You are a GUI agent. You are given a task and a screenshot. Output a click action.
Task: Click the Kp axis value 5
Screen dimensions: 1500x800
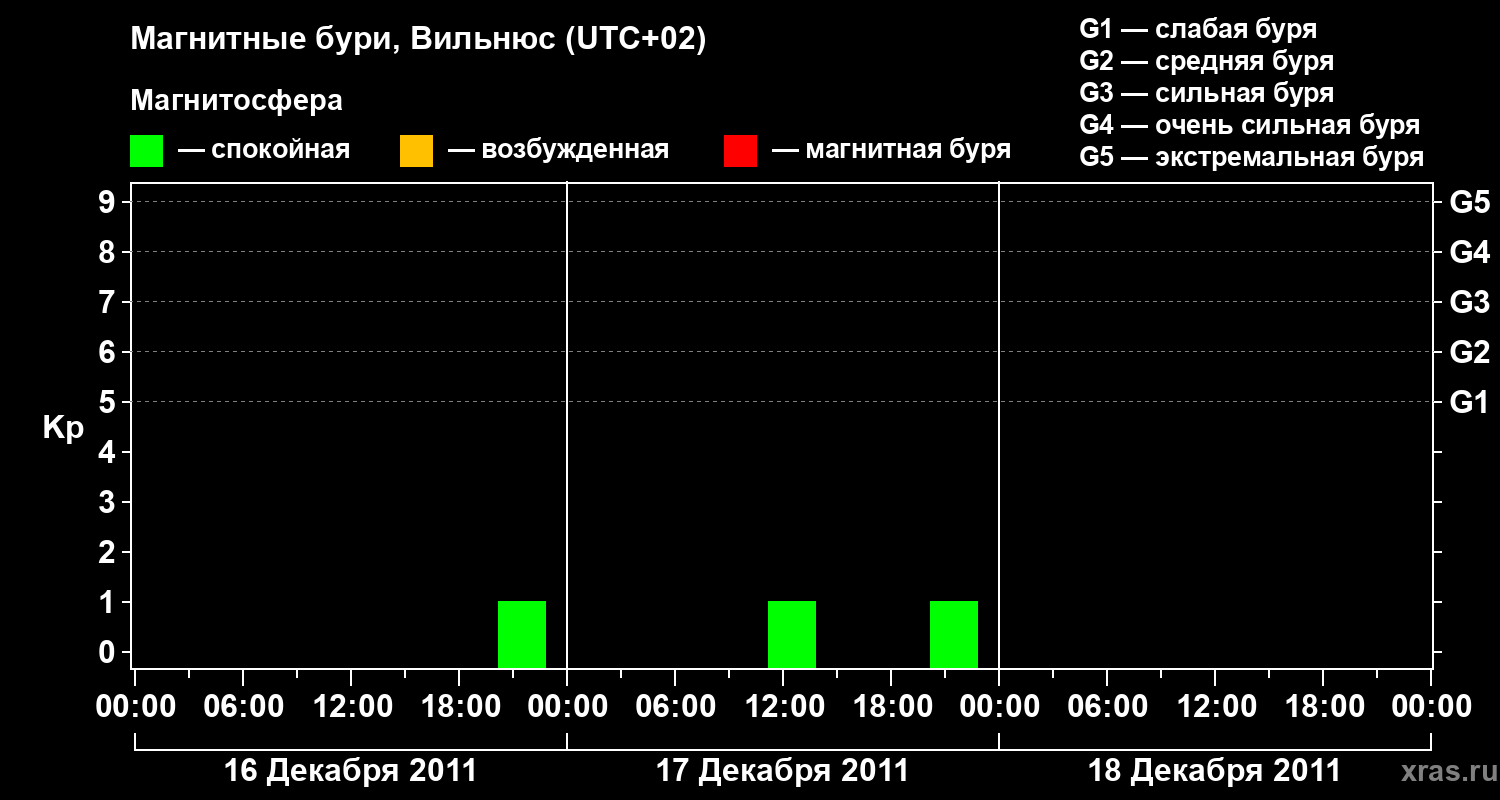pyautogui.click(x=109, y=402)
